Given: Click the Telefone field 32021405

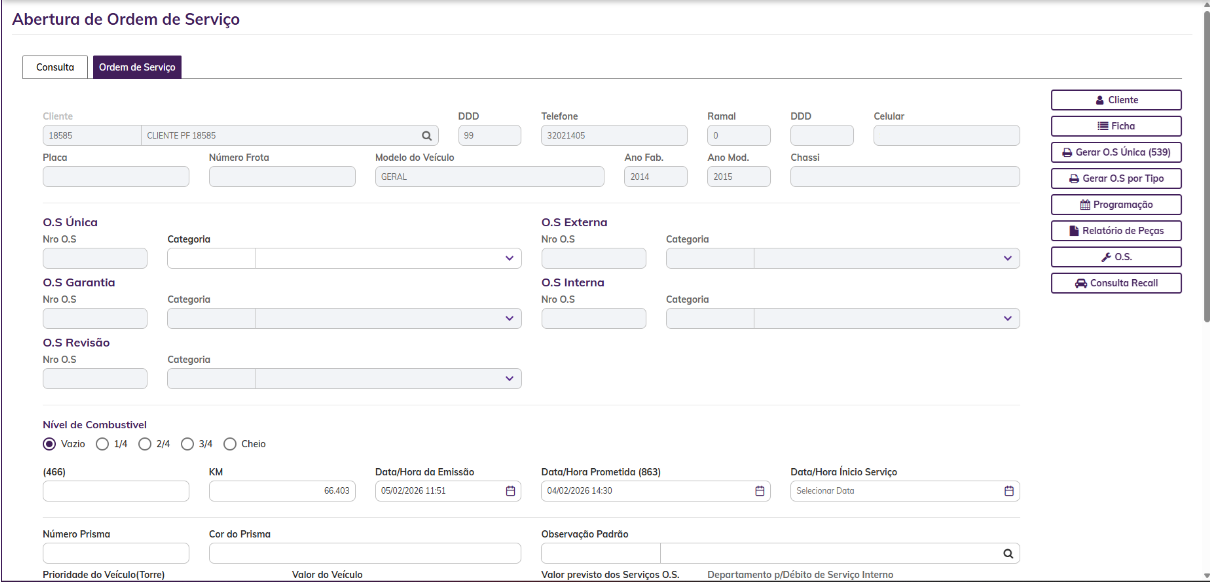Looking at the screenshot, I should click(614, 135).
